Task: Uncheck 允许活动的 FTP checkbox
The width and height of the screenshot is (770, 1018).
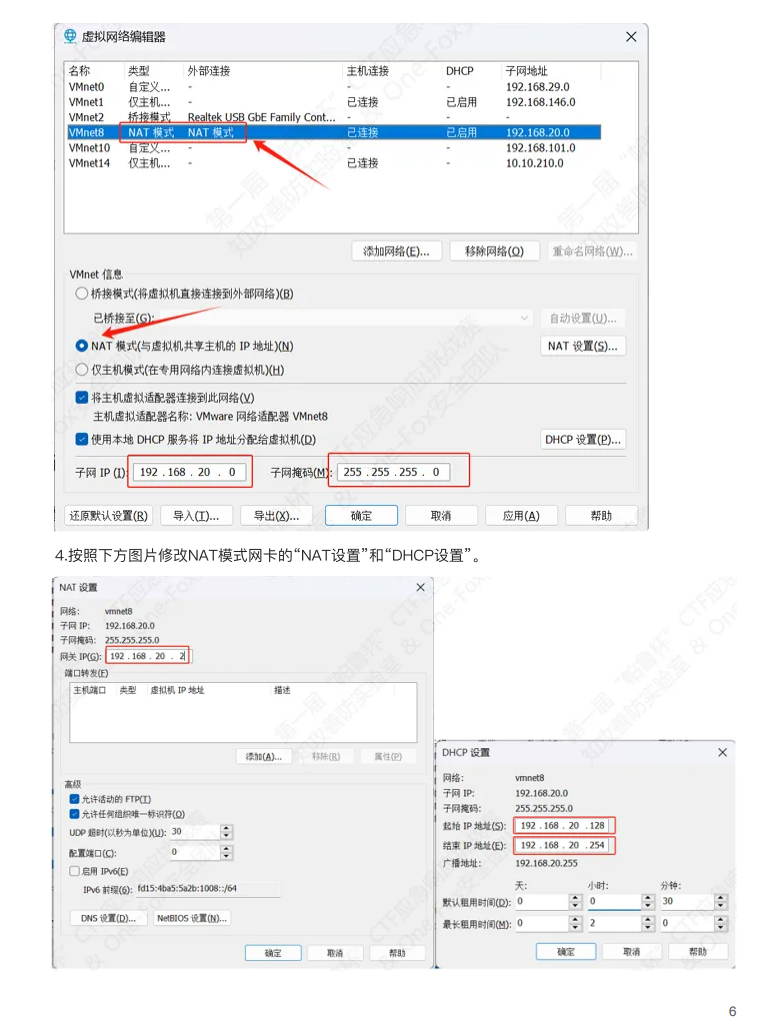Action: coord(75,799)
